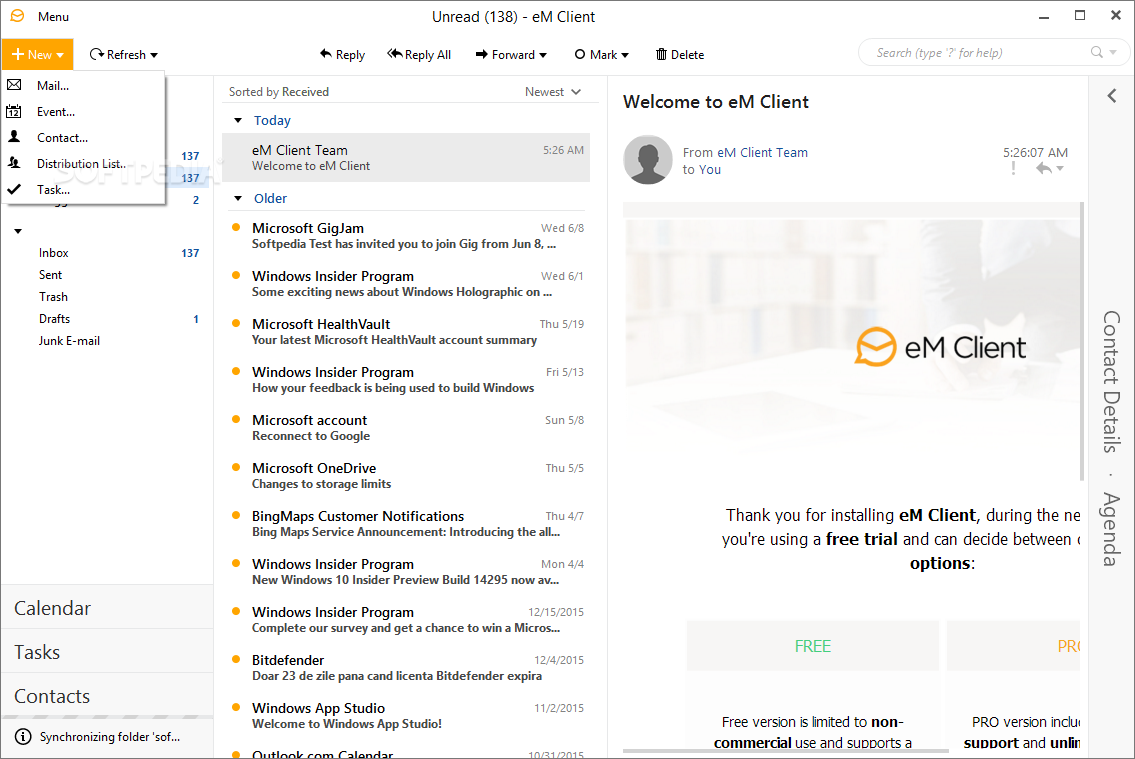The height and width of the screenshot is (759, 1135).
Task: Click the info icon in the sync status bar
Action: [23, 737]
